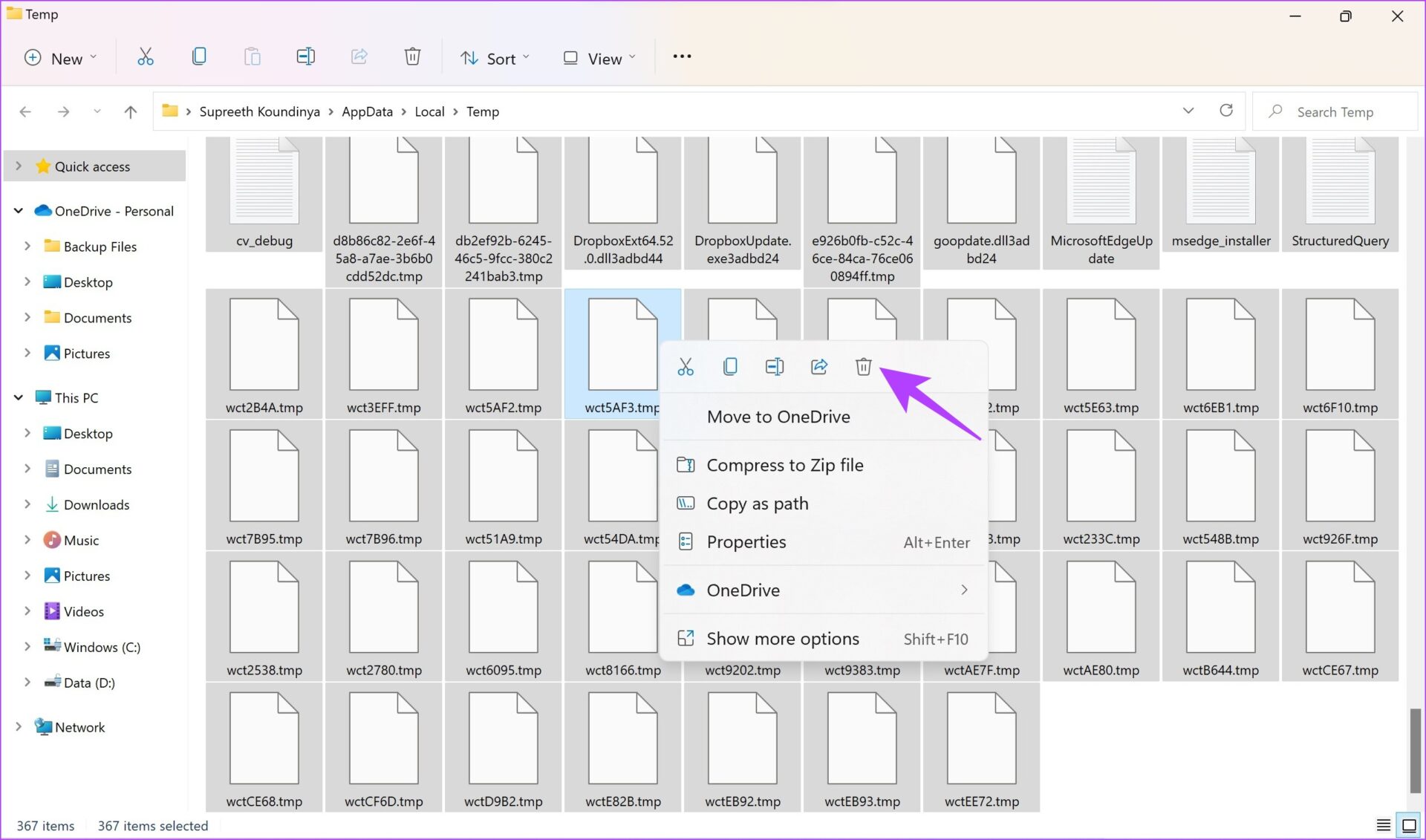Click the Paste icon in the toolbar
Image resolution: width=1426 pixels, height=840 pixels.
(x=253, y=56)
